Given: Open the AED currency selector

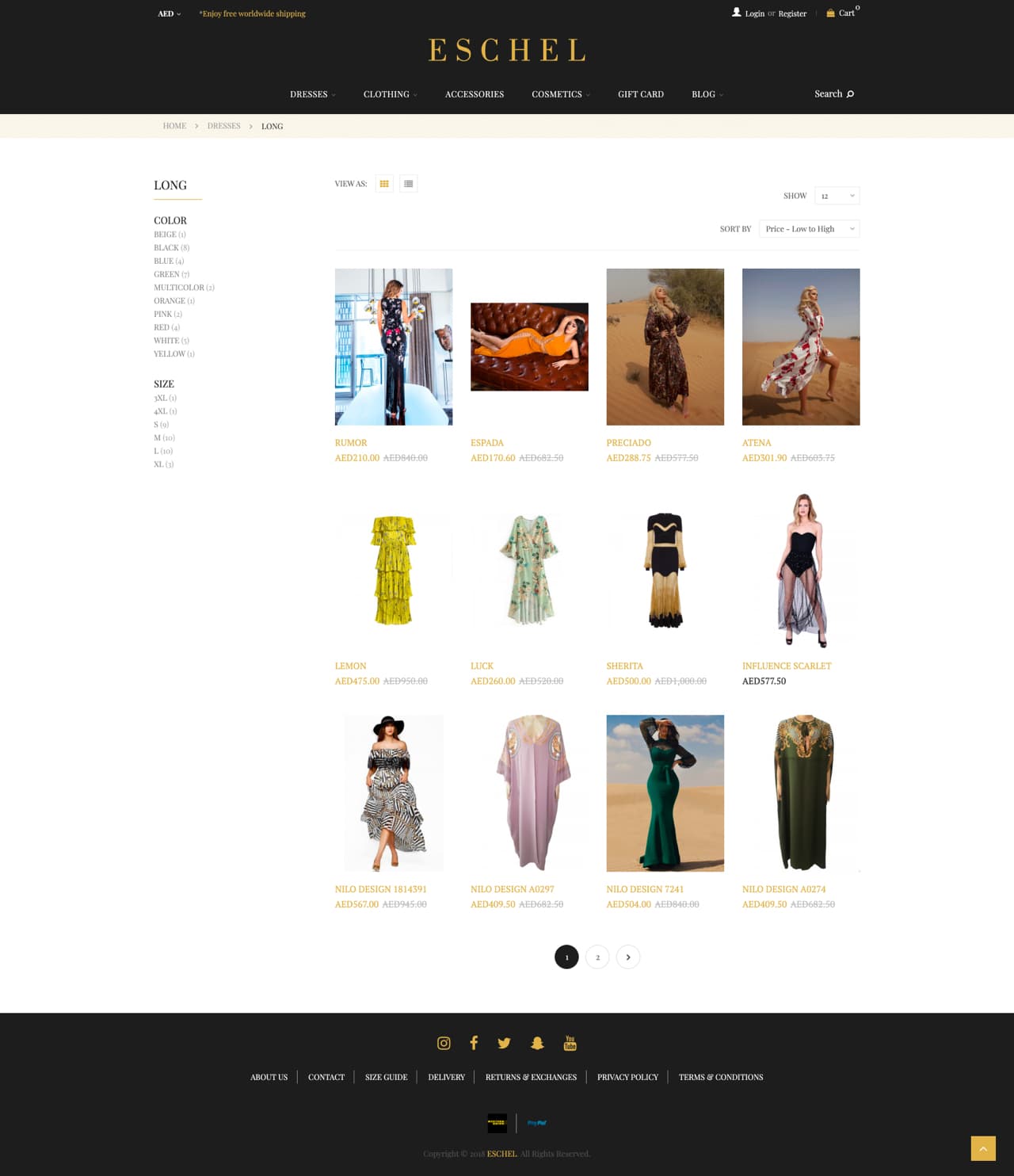Looking at the screenshot, I should [170, 13].
